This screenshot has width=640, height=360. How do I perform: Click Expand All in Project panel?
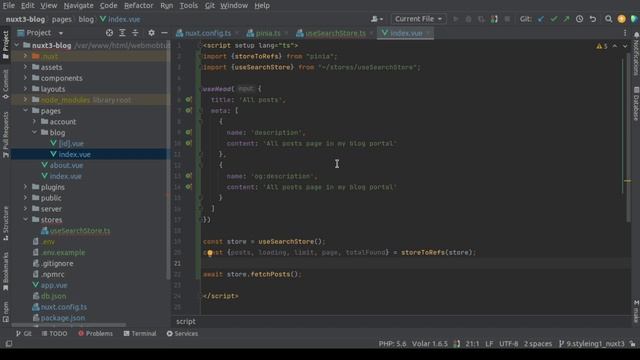coord(122,33)
